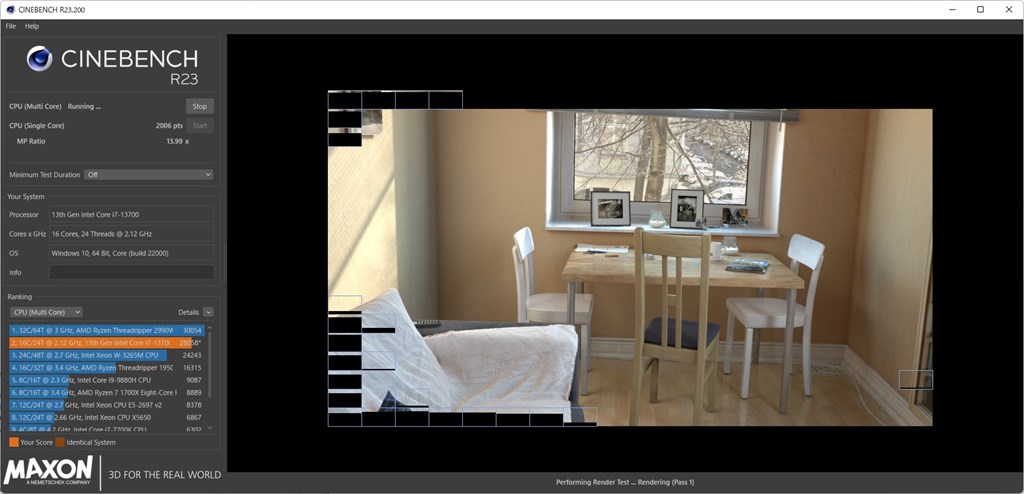Screen dimensions: 1024x494
Task: Click the ranking list scrollbar
Action: point(210,363)
